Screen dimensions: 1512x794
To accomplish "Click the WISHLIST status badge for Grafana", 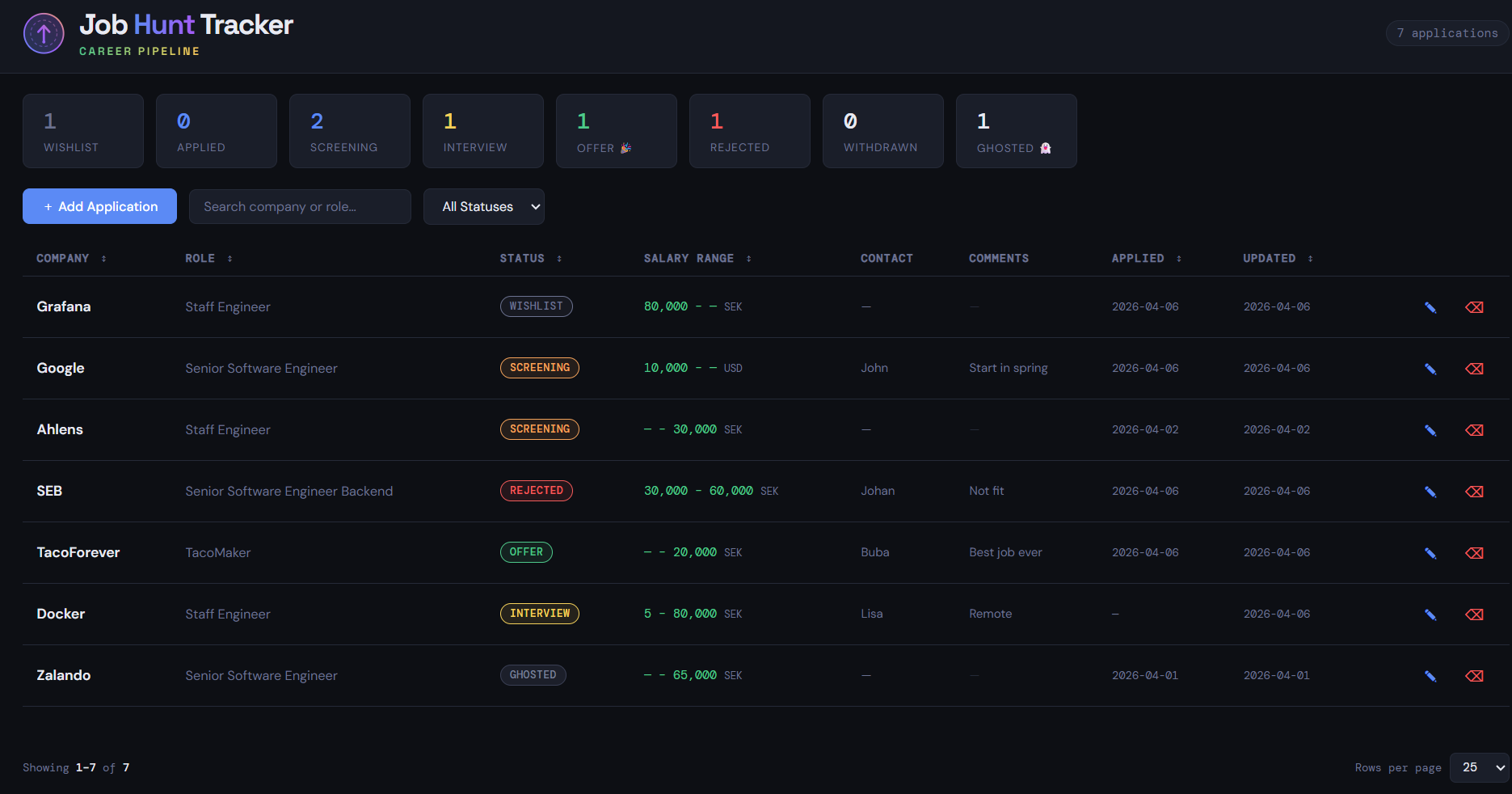I will pos(536,306).
